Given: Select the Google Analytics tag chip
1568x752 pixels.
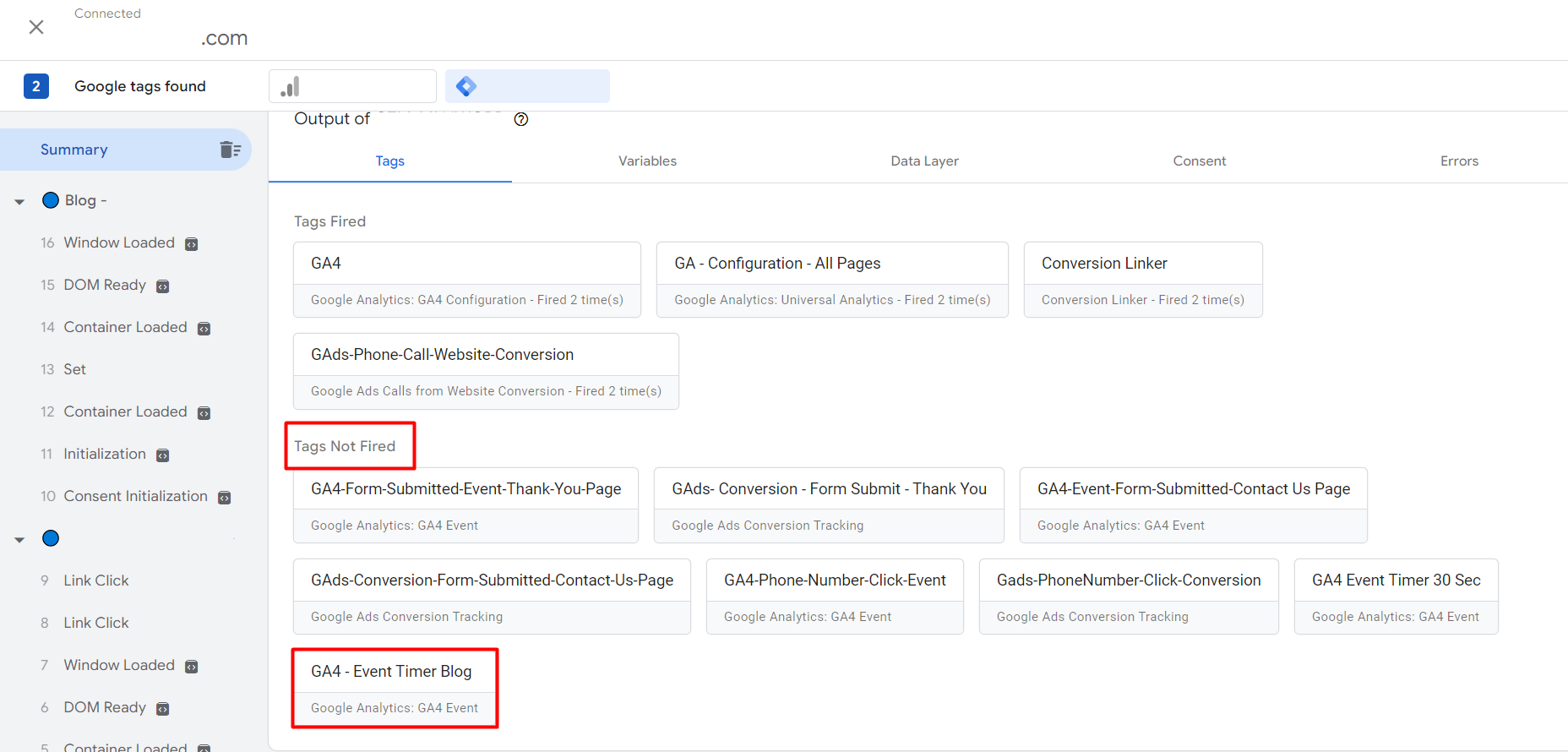Looking at the screenshot, I should 352,86.
